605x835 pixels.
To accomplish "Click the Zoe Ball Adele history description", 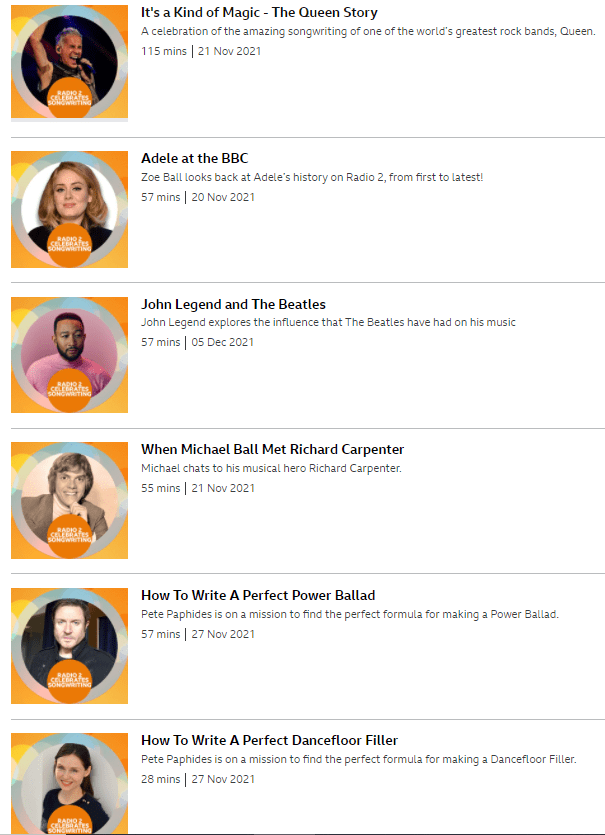I will coord(312,177).
